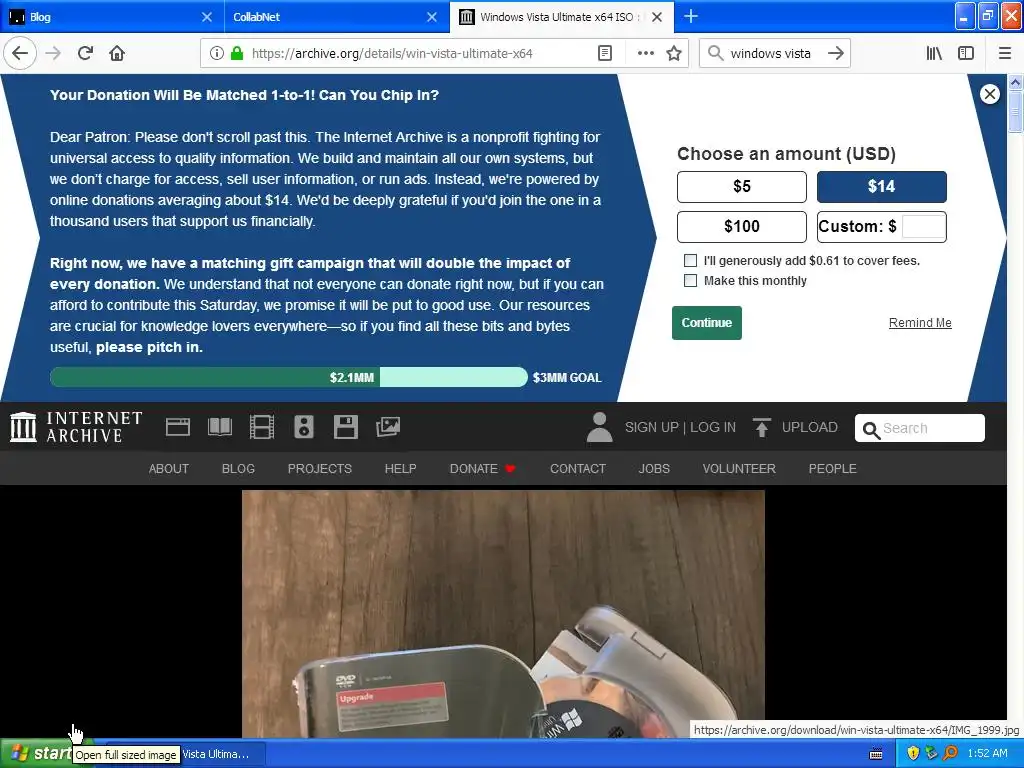Click the UPLOAD link text

point(810,427)
